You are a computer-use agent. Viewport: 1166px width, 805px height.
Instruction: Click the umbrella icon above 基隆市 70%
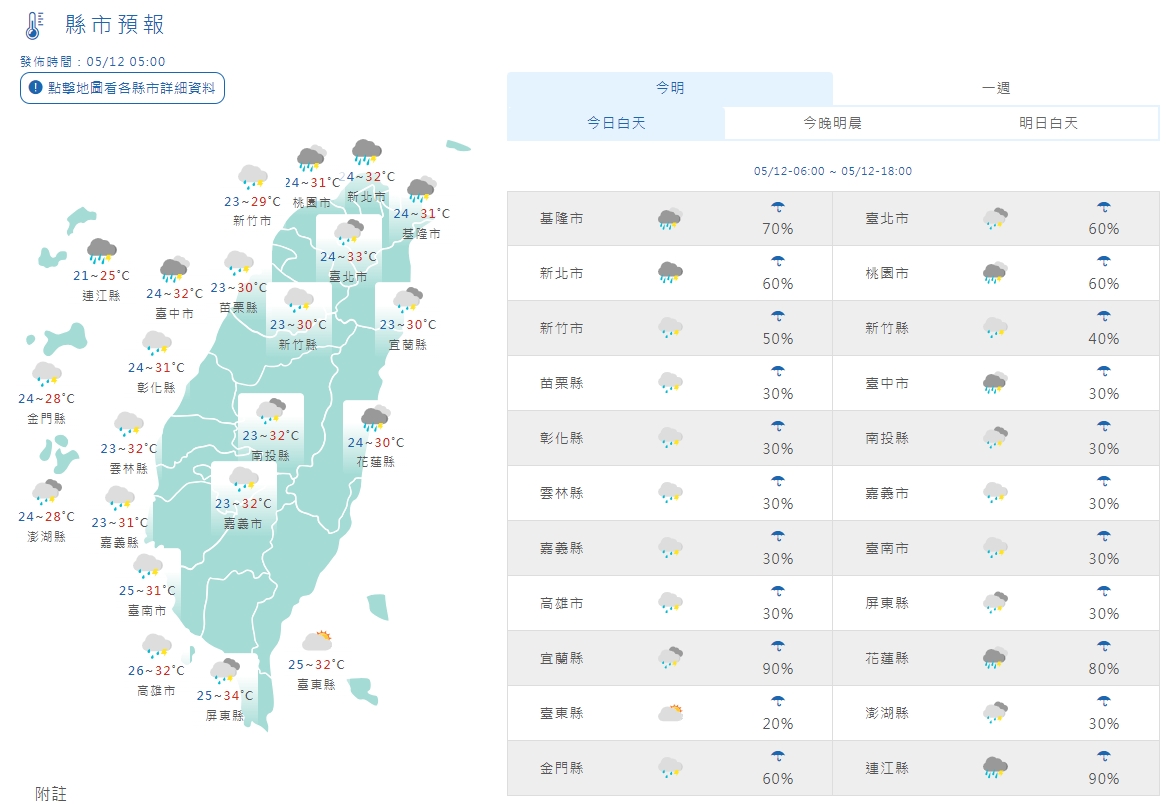[778, 207]
